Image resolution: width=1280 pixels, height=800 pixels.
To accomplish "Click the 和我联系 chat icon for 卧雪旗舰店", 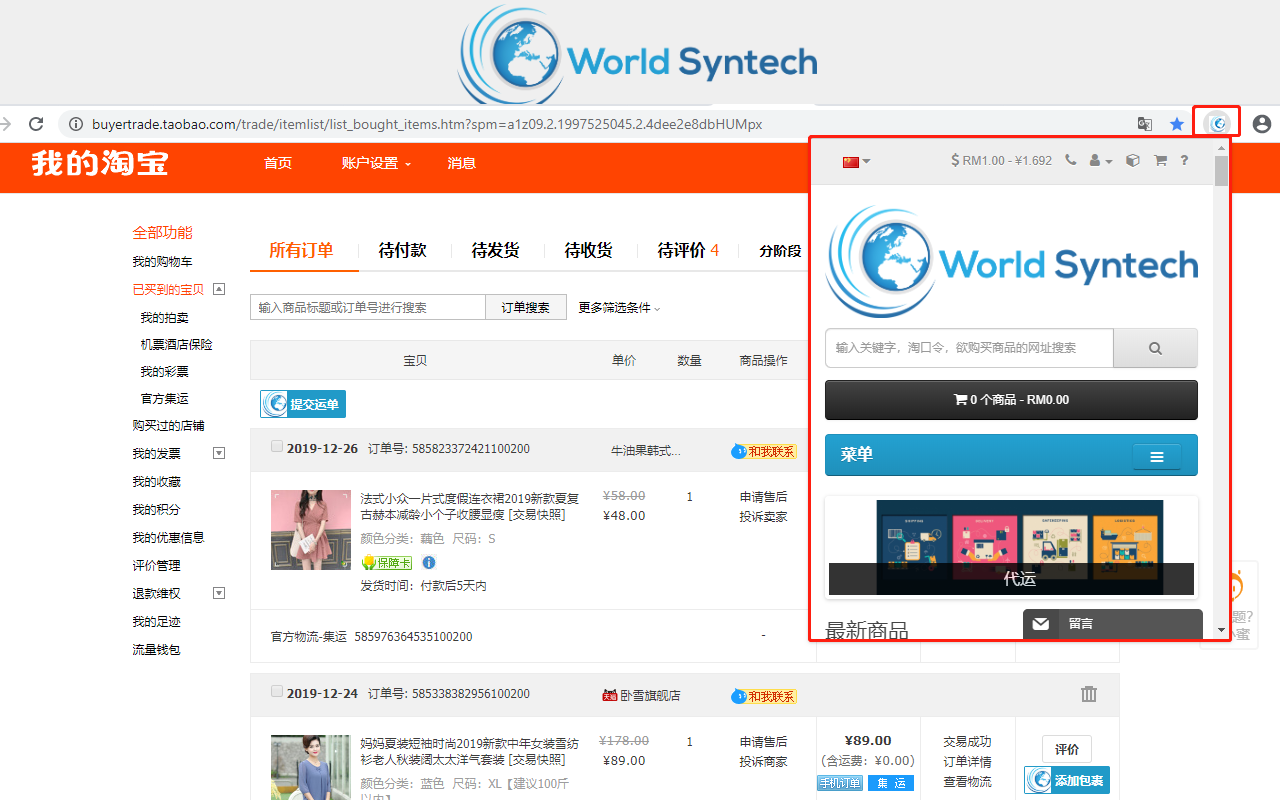I will point(765,696).
